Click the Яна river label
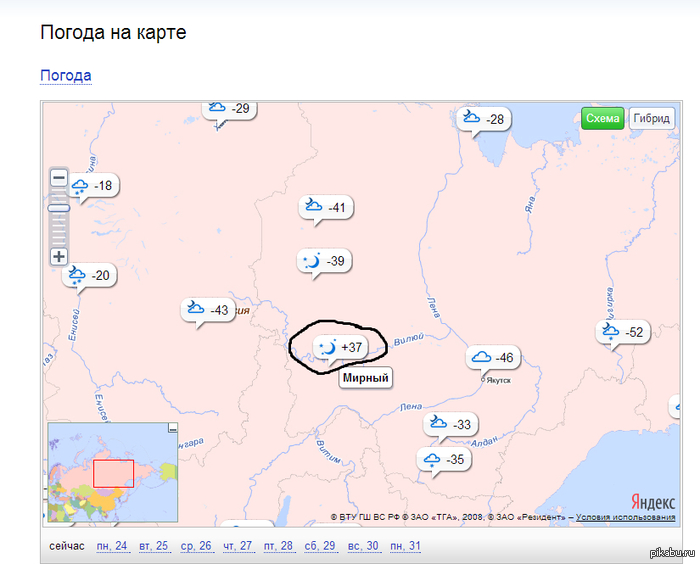Image resolution: width=700 pixels, height=564 pixels. click(530, 204)
